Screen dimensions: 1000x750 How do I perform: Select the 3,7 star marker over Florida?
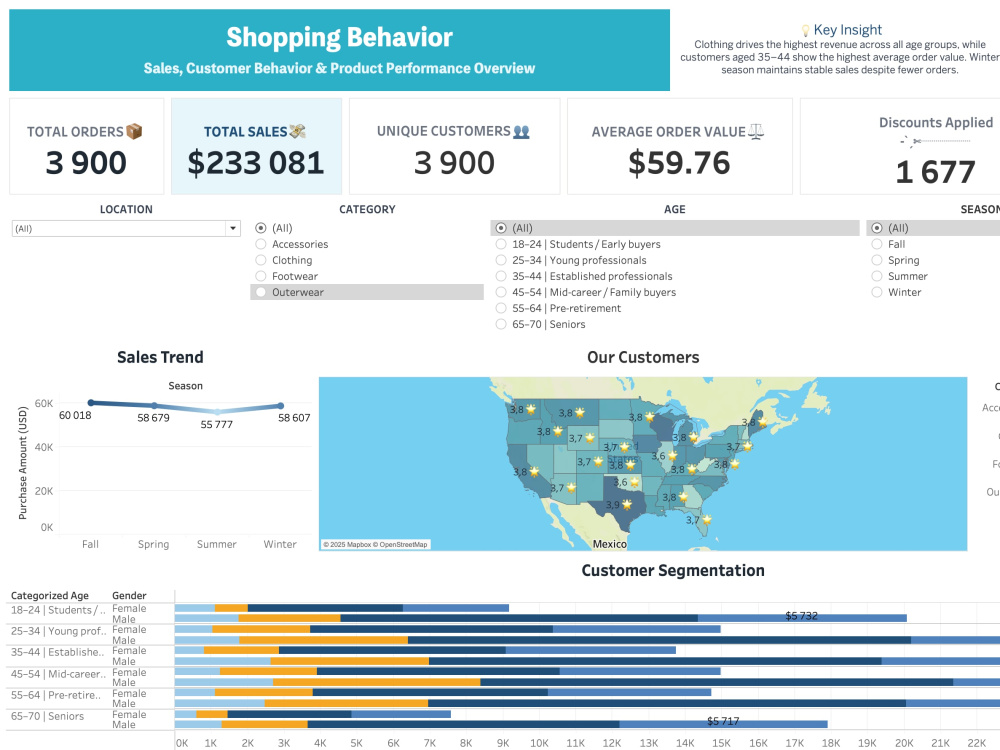707,520
